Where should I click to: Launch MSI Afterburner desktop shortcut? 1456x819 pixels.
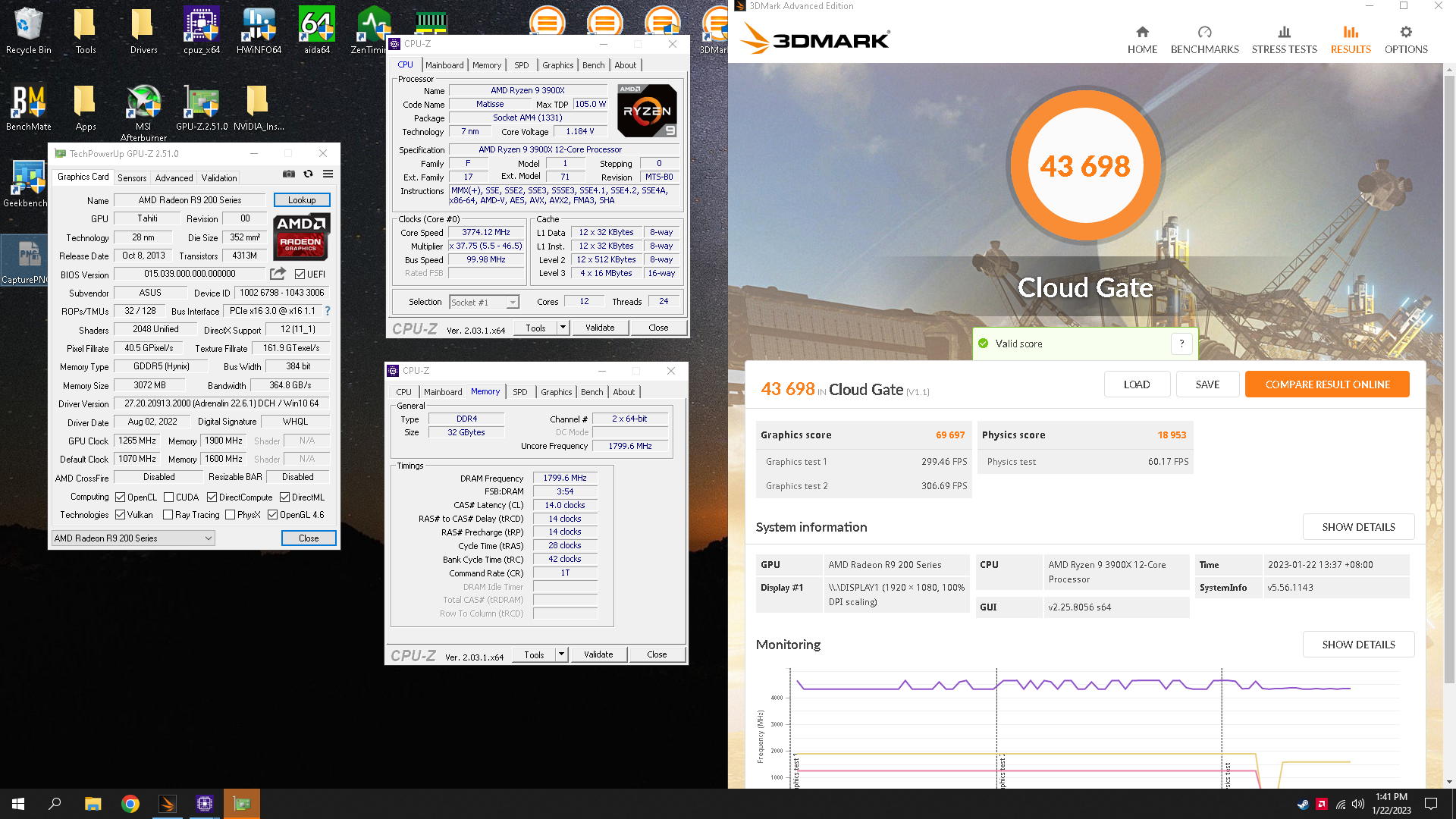[143, 112]
